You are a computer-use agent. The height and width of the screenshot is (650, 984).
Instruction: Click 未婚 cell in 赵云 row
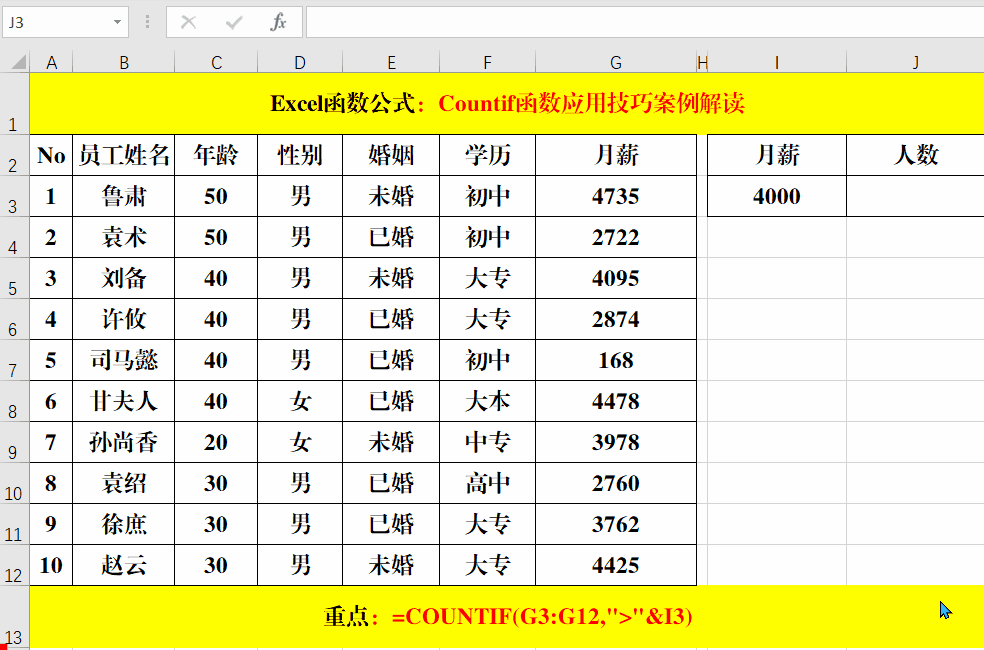(391, 565)
